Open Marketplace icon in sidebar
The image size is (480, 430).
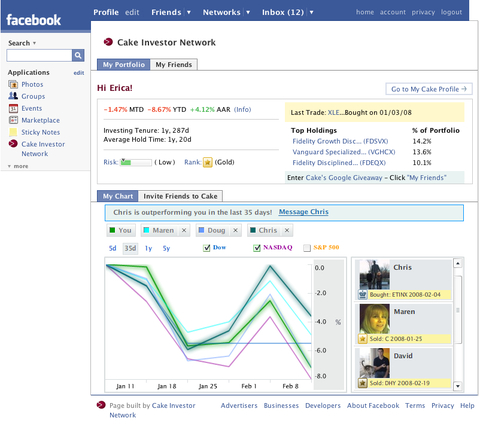click(13, 120)
